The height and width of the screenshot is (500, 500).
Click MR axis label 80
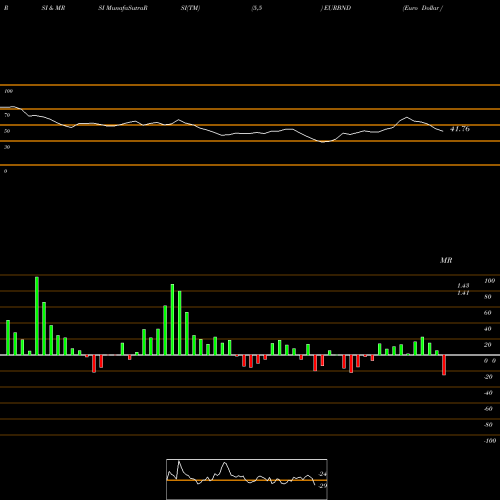click(x=488, y=297)
